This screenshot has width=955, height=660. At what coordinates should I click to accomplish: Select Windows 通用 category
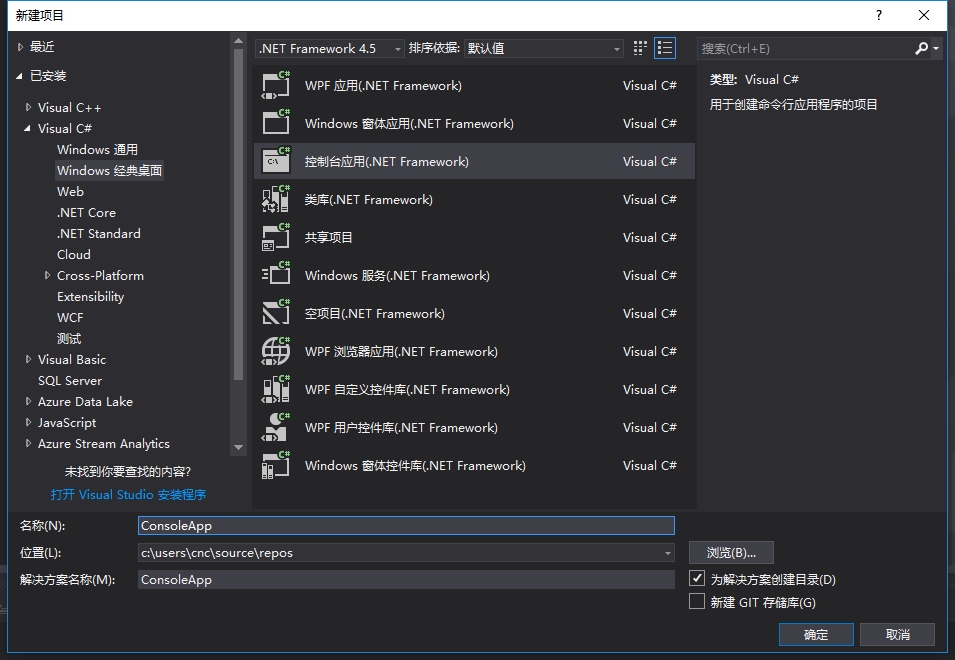pos(97,150)
